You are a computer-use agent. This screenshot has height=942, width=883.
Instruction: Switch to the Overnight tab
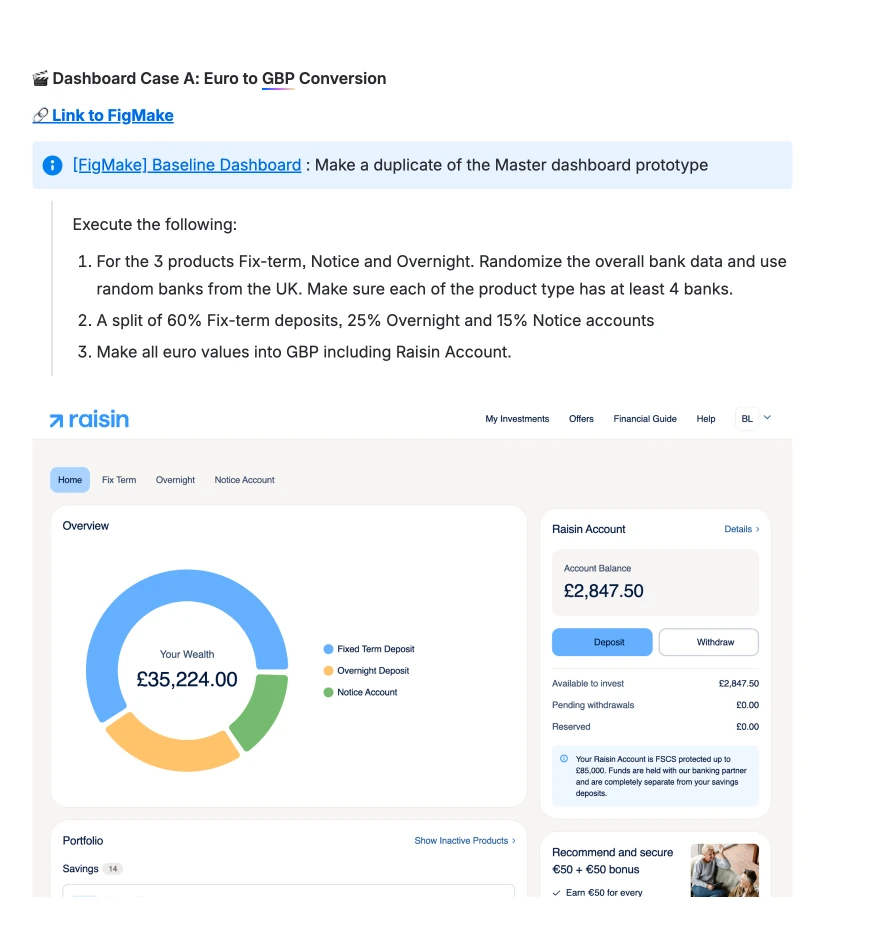tap(175, 480)
